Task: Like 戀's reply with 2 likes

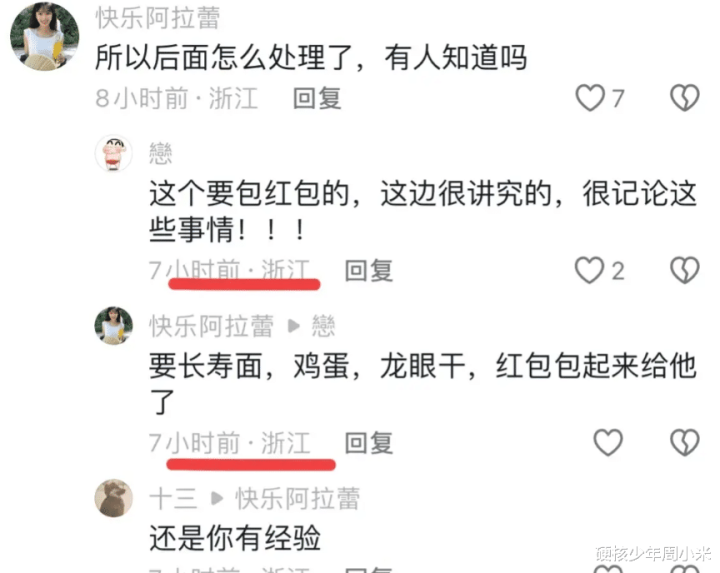Action: (x=590, y=270)
